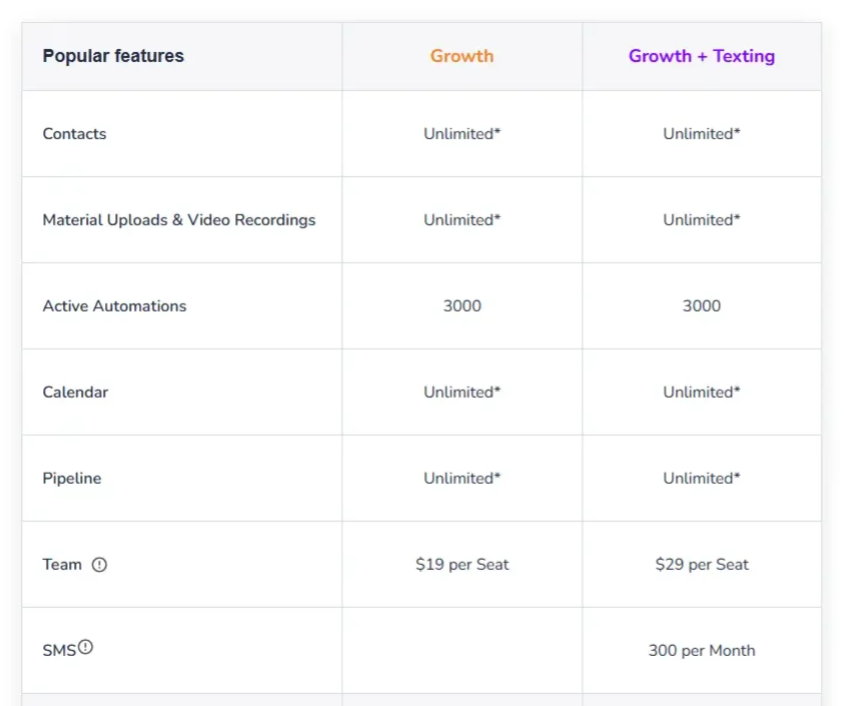Click Material Uploads & Video Recordings label
Screen dimensions: 844x706
pos(179,220)
